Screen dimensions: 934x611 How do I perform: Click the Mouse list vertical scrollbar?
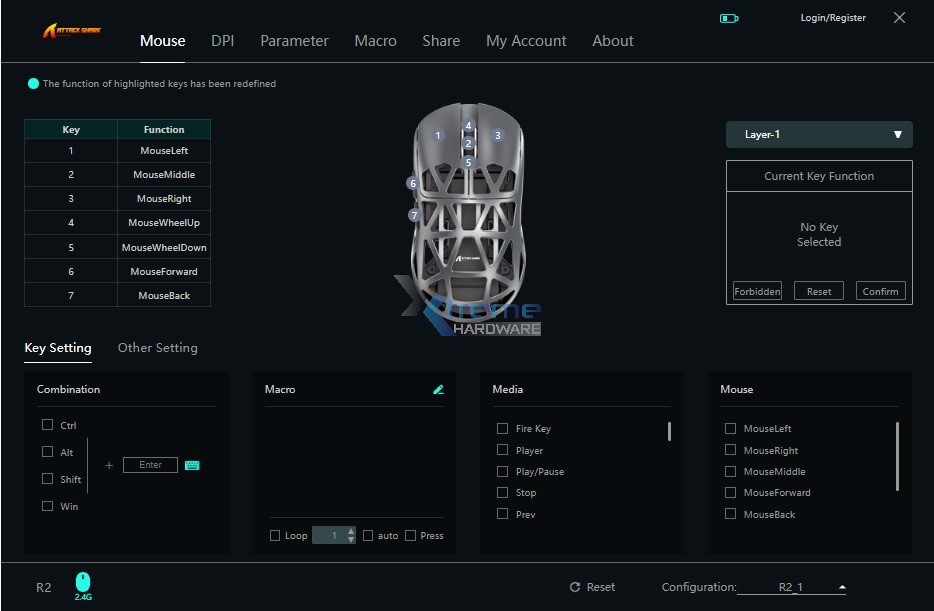(x=897, y=456)
